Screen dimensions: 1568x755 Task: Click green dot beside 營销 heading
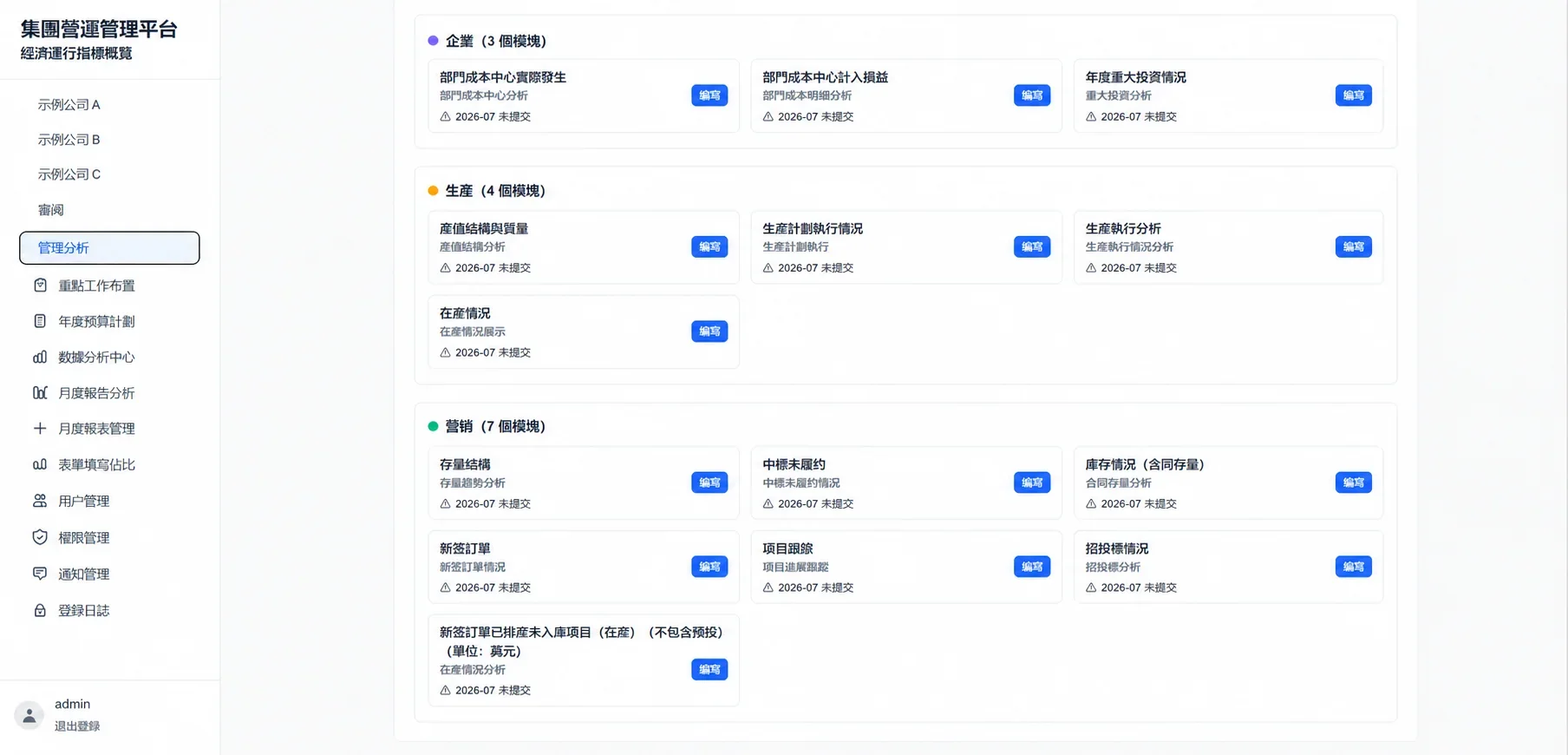pyautogui.click(x=433, y=426)
